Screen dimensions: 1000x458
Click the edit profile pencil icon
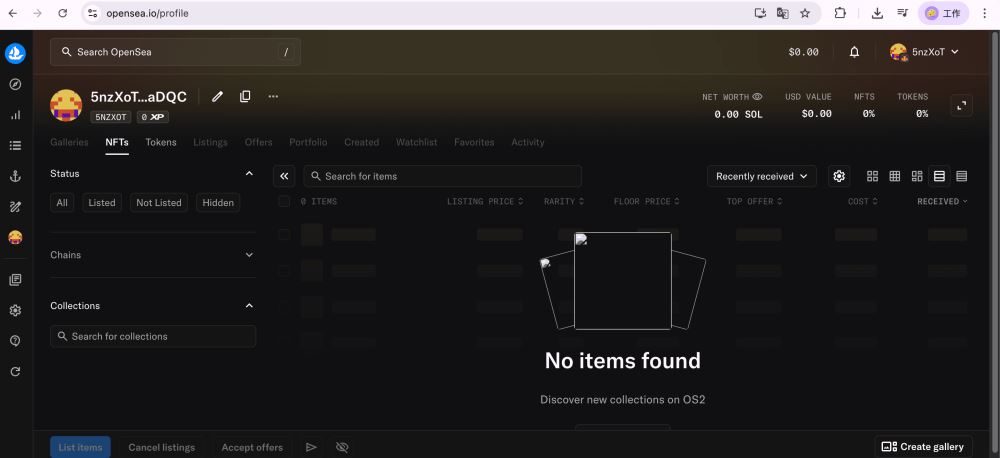pos(217,97)
